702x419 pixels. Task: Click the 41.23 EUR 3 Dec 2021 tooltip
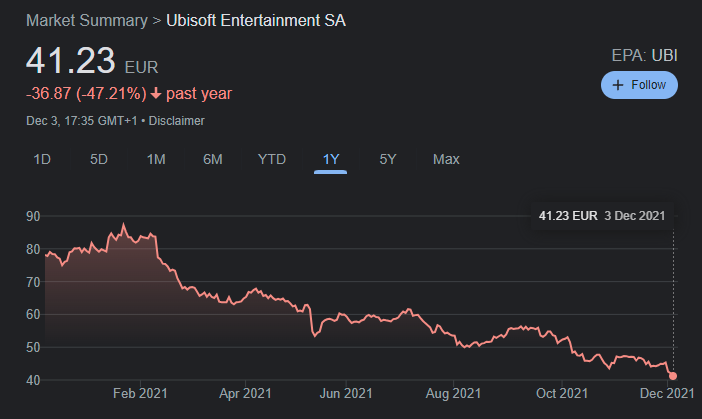pos(602,216)
